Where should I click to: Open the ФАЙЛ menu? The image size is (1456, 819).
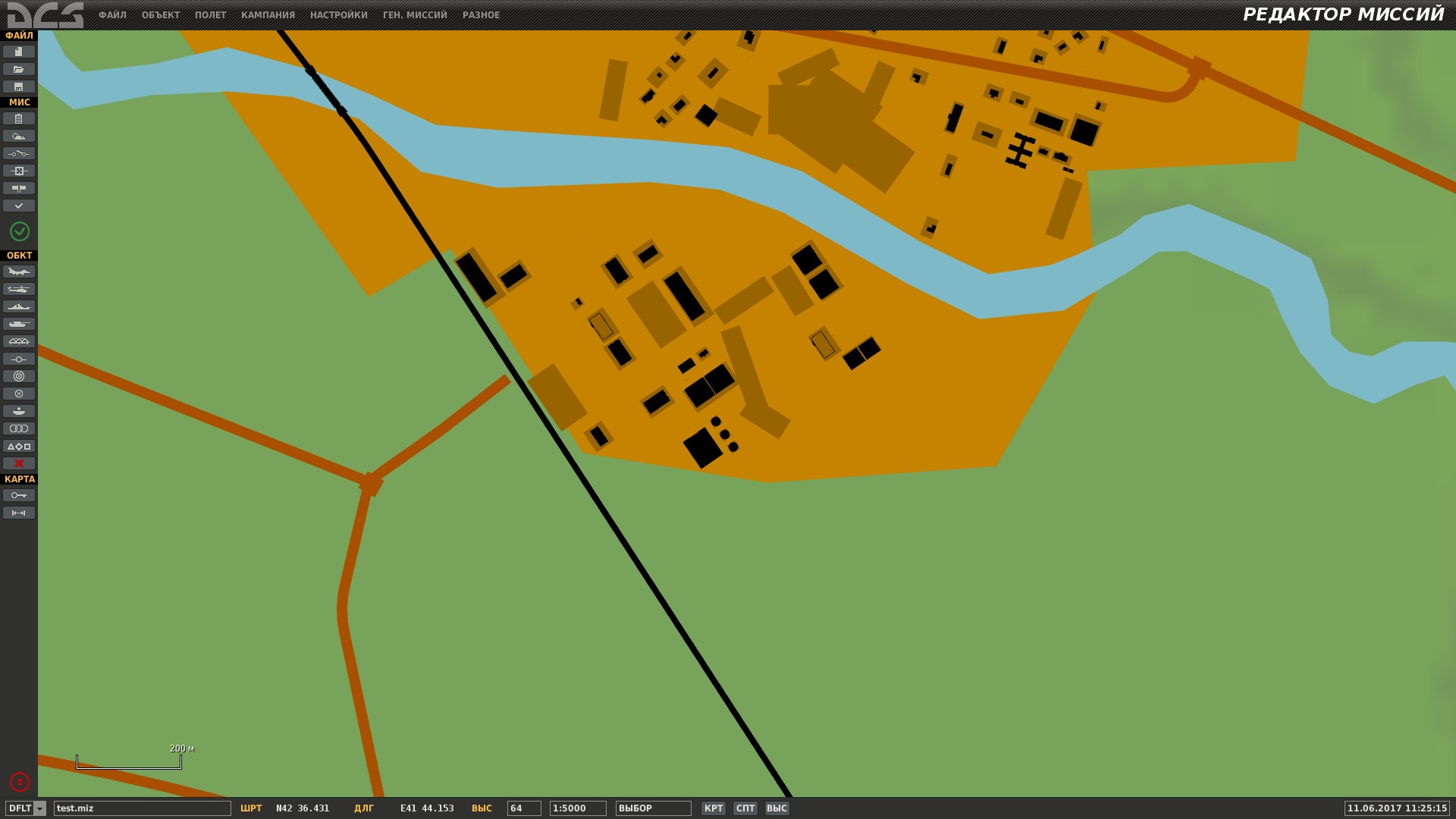click(x=112, y=15)
